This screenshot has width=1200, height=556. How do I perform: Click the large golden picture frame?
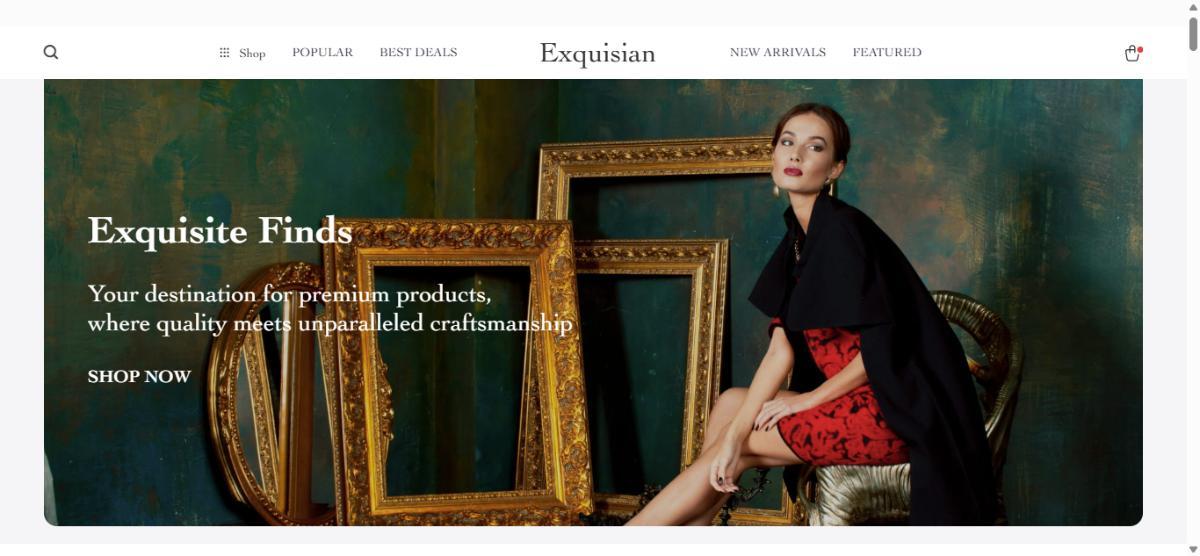tap(460, 370)
